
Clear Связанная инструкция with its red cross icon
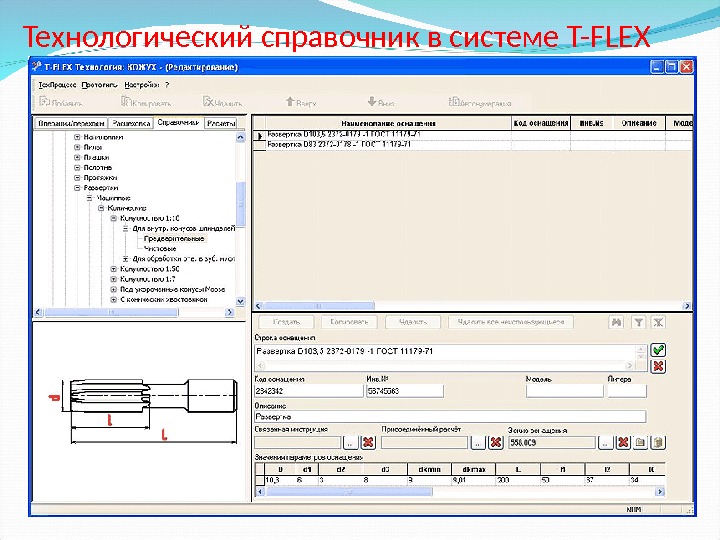coord(368,443)
